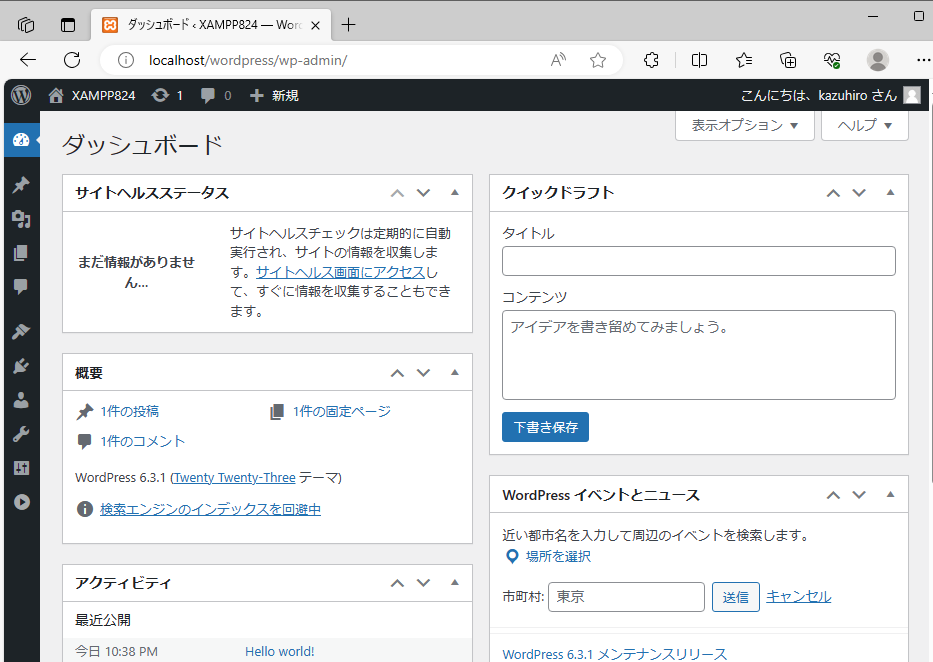Follow the サイトヘルス画面にアクセス link
The image size is (933, 662).
341,272
